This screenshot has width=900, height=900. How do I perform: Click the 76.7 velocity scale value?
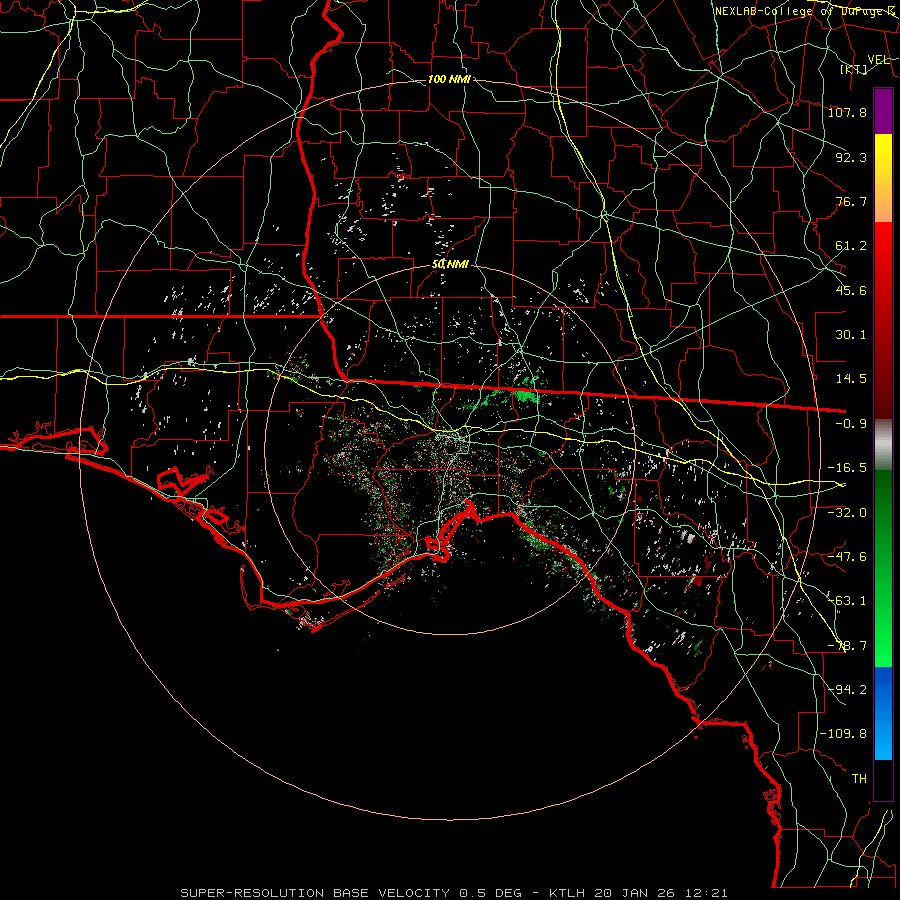[x=851, y=201]
